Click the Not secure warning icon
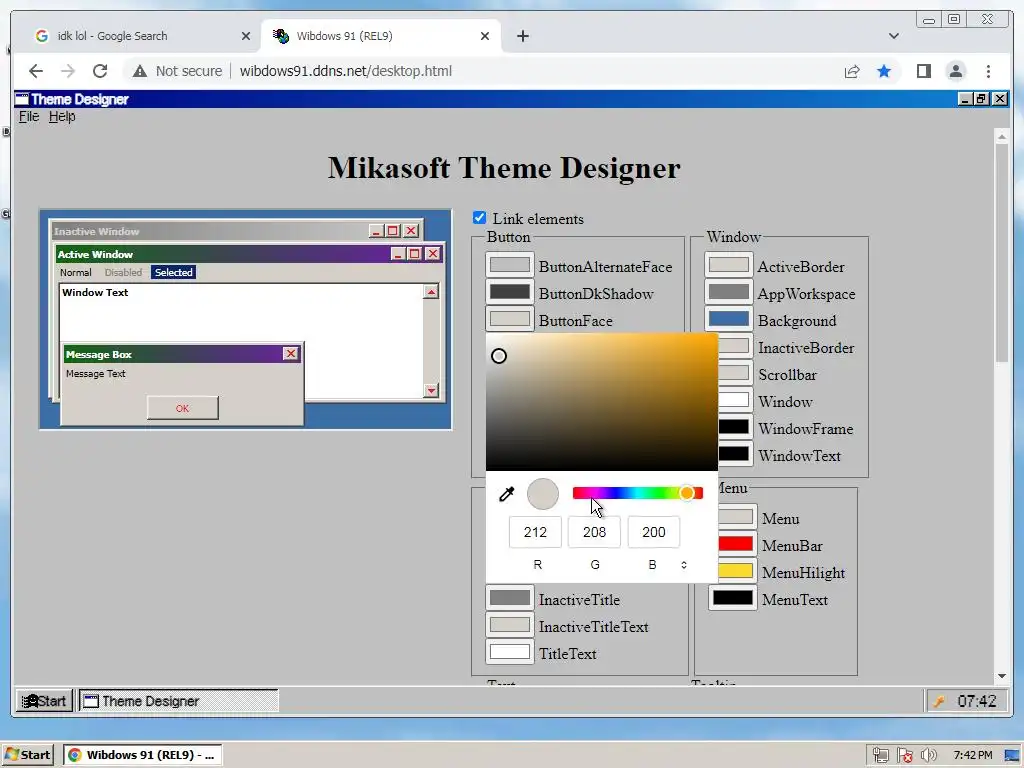 [140, 71]
